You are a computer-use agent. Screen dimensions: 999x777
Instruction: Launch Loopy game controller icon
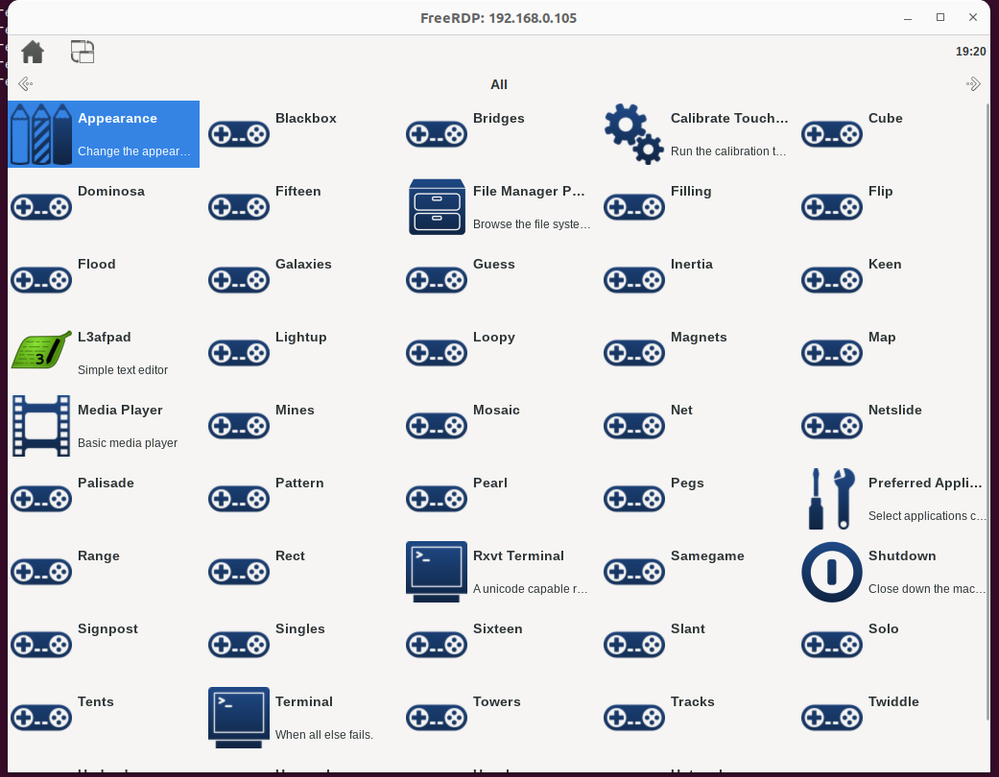436,353
